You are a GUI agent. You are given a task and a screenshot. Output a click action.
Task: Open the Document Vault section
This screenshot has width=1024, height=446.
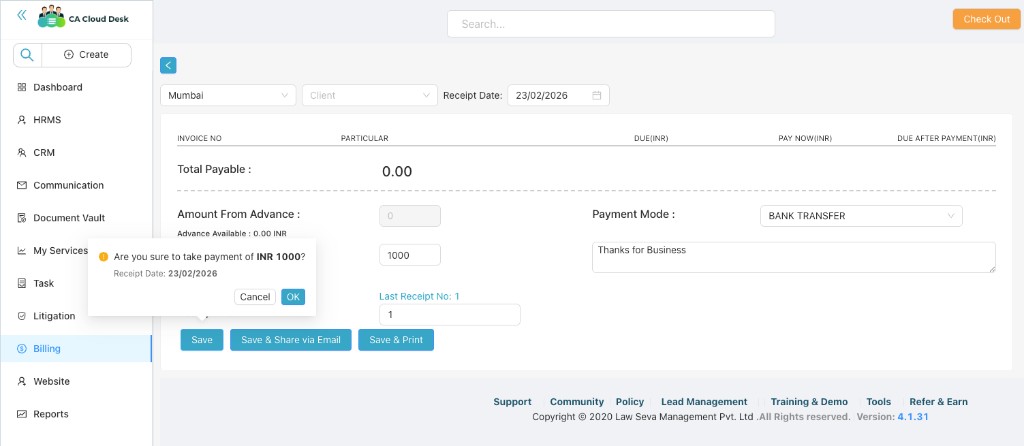click(68, 218)
